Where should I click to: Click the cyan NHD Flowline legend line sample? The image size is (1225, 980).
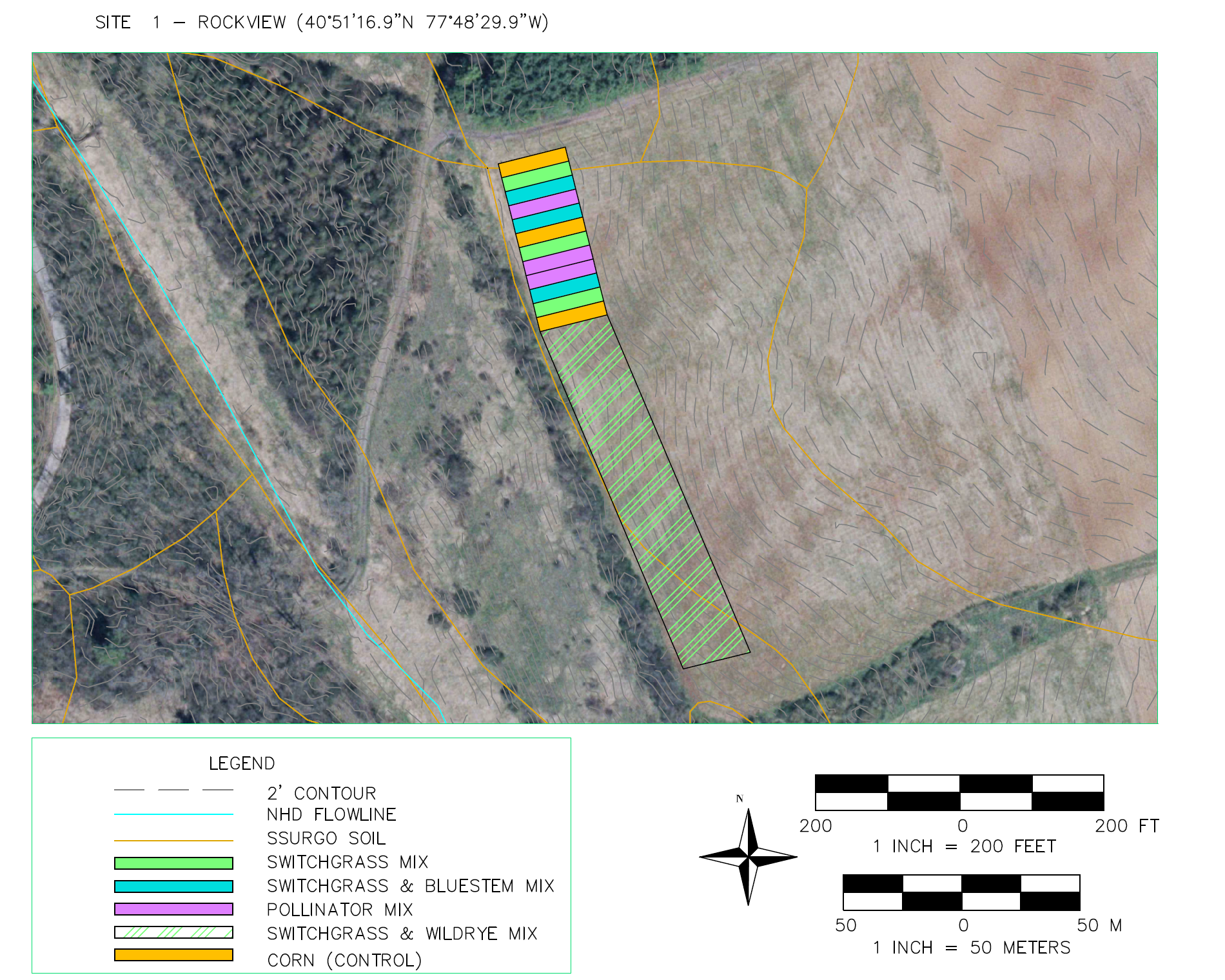point(173,814)
